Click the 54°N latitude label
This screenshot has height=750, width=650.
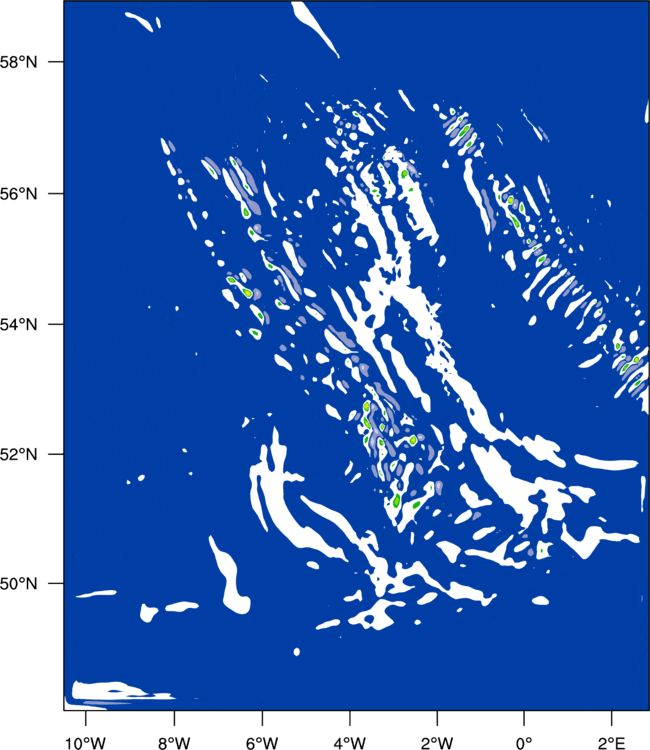(x=18, y=324)
